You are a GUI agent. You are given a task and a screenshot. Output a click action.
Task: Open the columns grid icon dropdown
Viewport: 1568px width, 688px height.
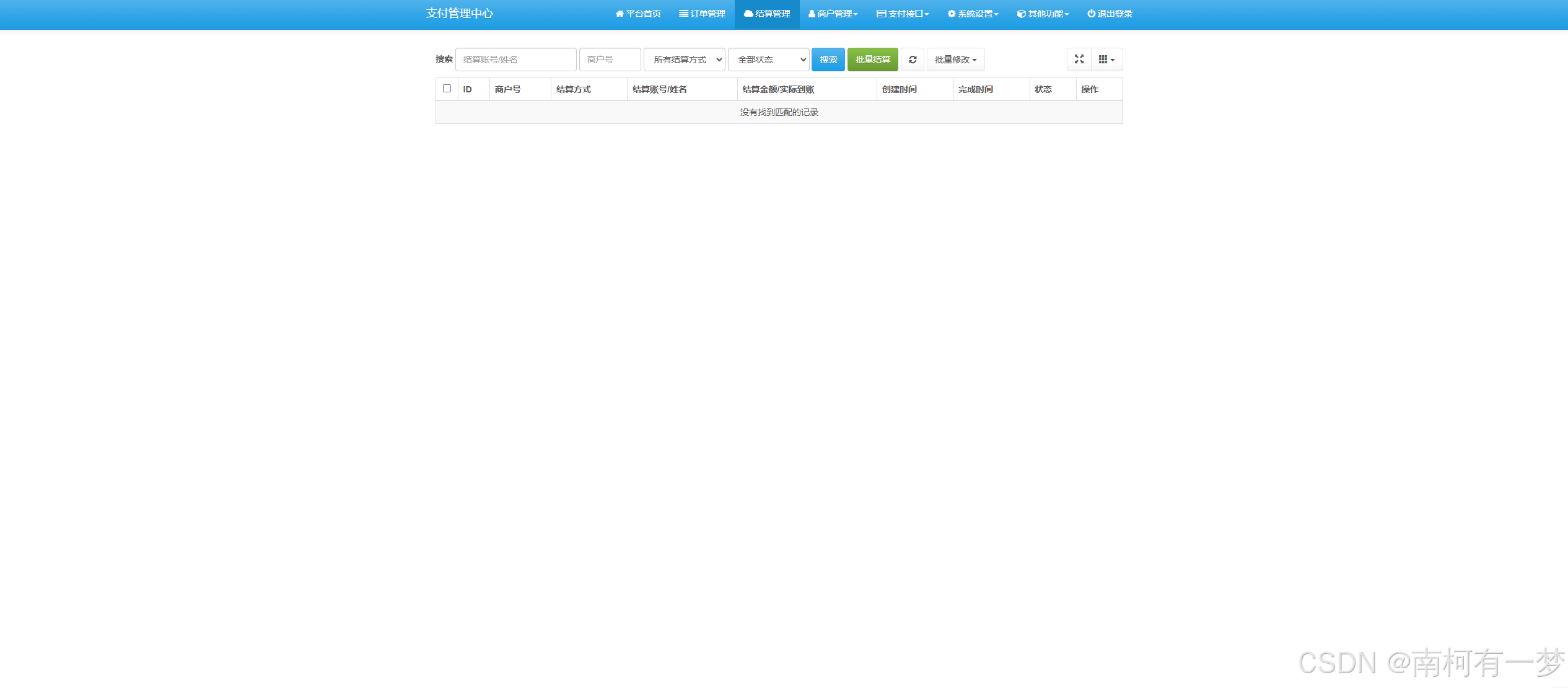(1106, 60)
